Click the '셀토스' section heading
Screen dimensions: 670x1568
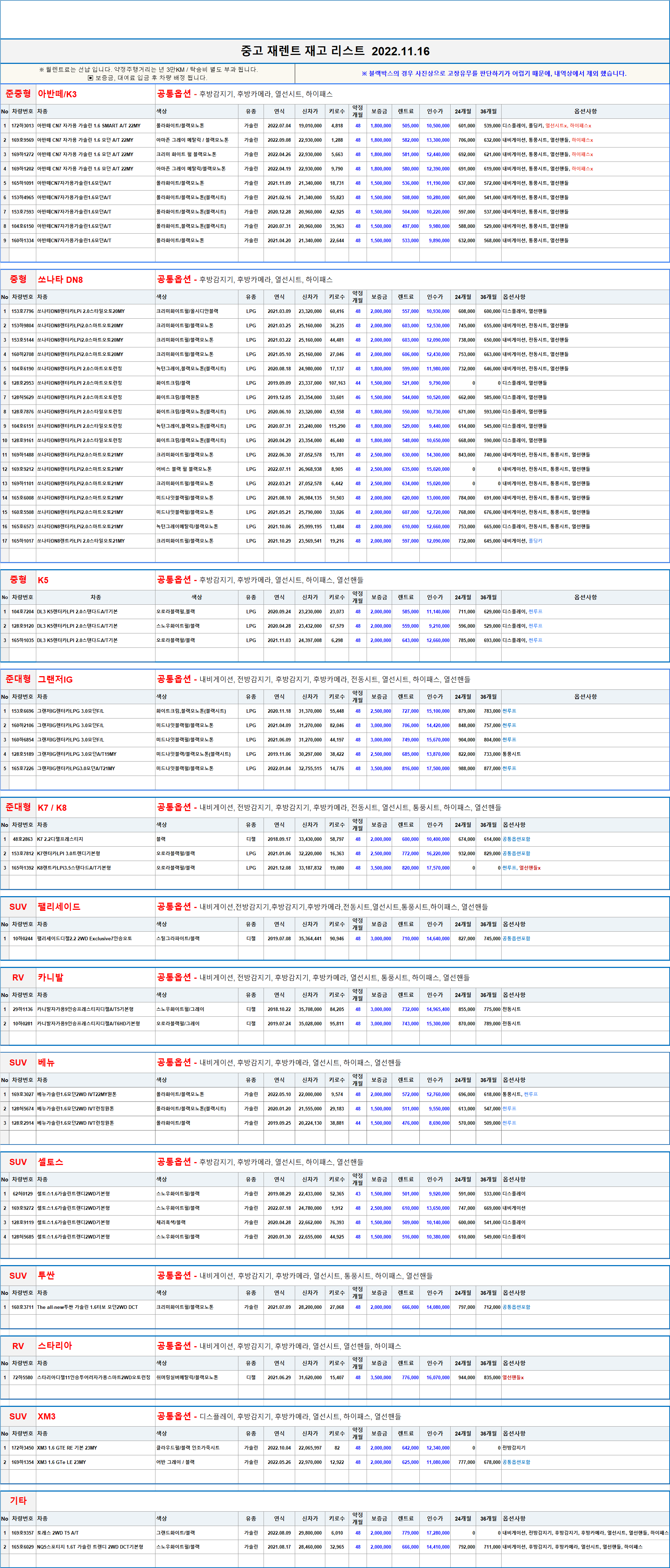pos(51,1162)
